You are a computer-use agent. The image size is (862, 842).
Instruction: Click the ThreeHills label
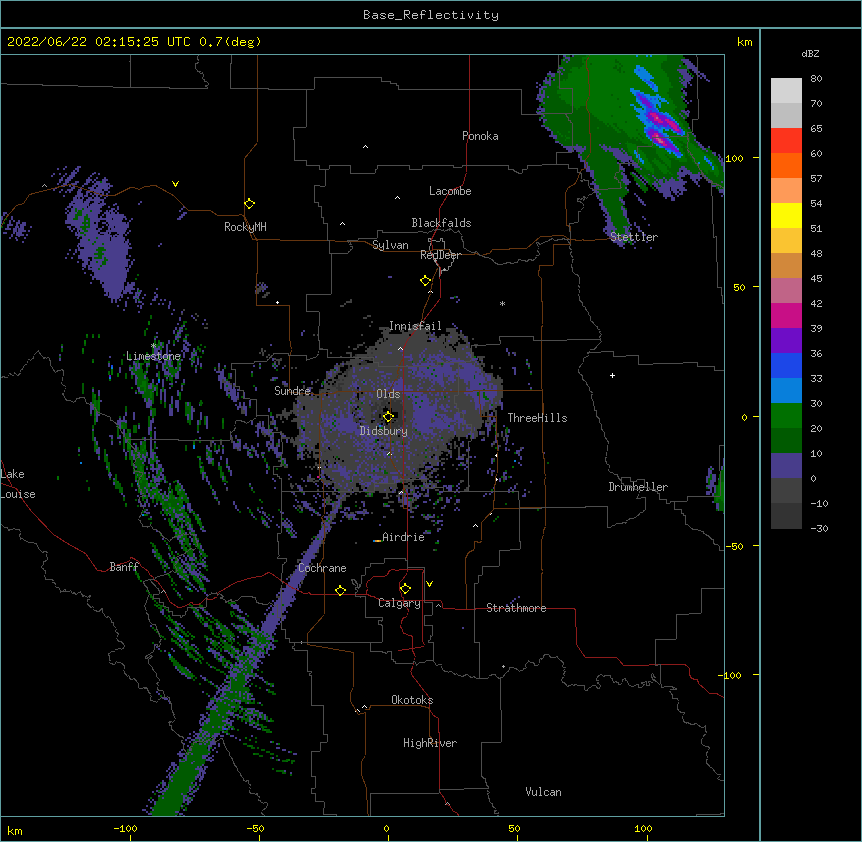click(x=537, y=418)
